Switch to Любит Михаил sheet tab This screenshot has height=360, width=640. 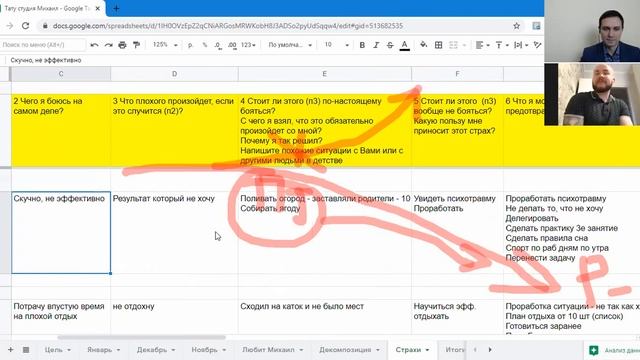pyautogui.click(x=273, y=350)
